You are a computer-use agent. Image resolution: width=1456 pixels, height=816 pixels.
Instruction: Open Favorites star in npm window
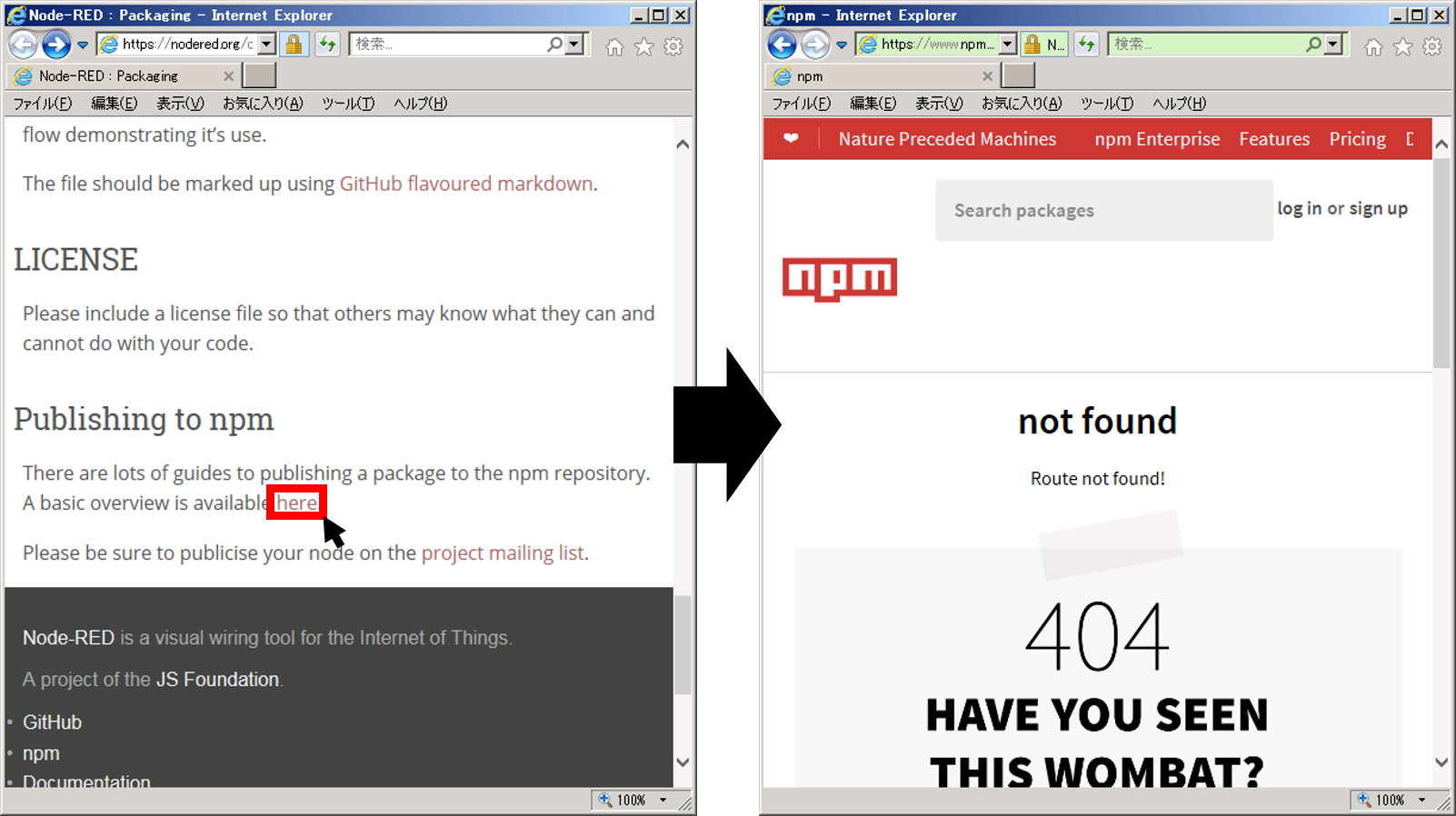(1403, 46)
